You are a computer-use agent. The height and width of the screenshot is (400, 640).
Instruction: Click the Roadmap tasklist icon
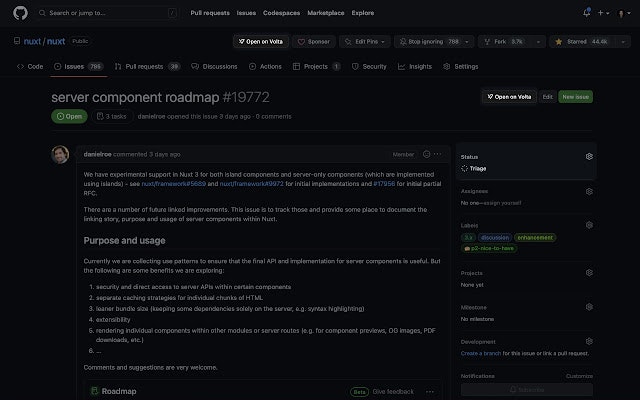point(94,391)
